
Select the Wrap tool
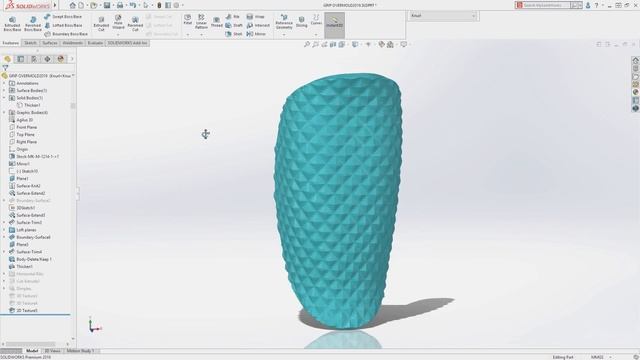256,17
